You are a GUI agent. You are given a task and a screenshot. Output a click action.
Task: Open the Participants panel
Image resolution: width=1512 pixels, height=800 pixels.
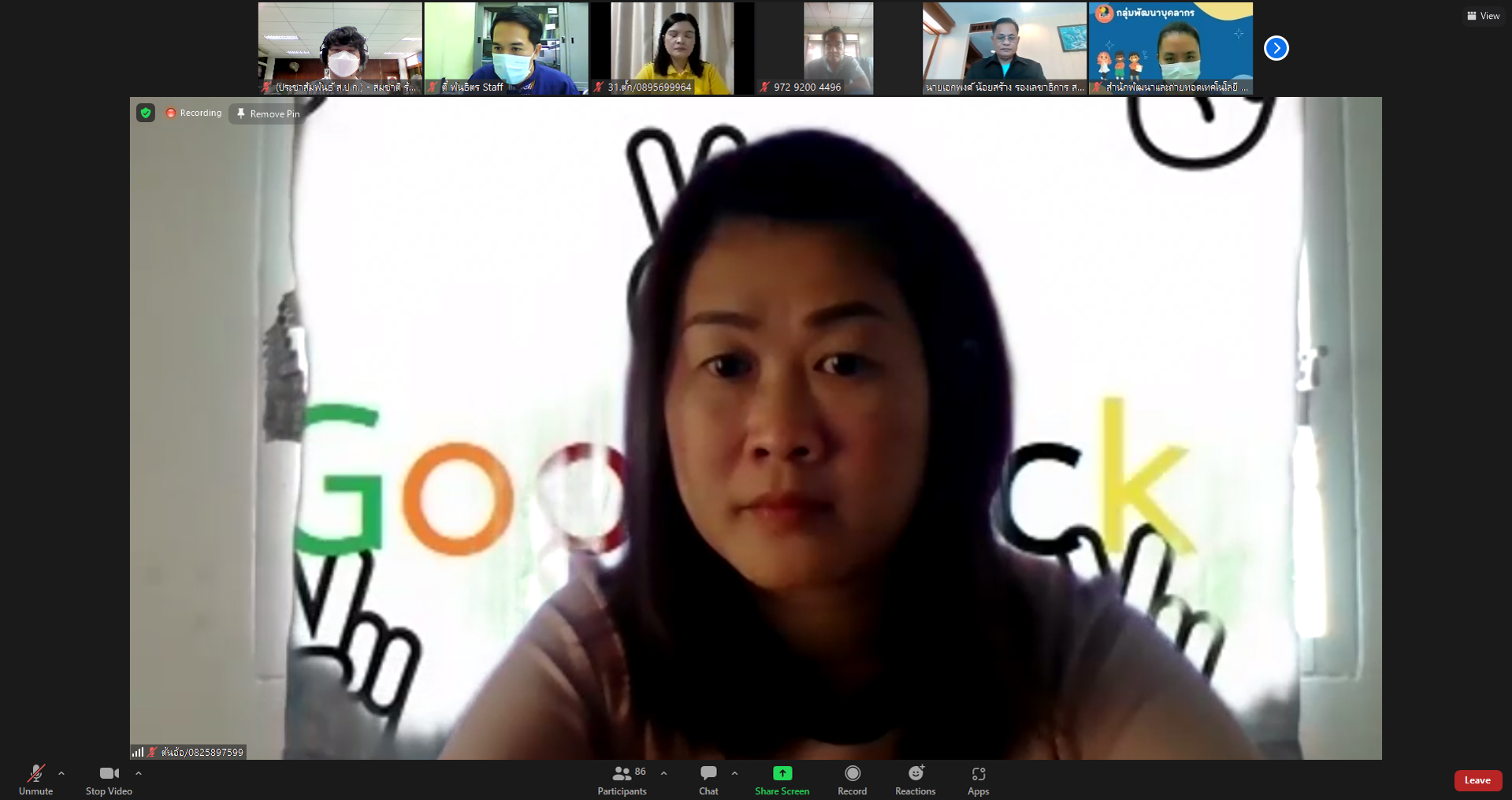point(622,780)
